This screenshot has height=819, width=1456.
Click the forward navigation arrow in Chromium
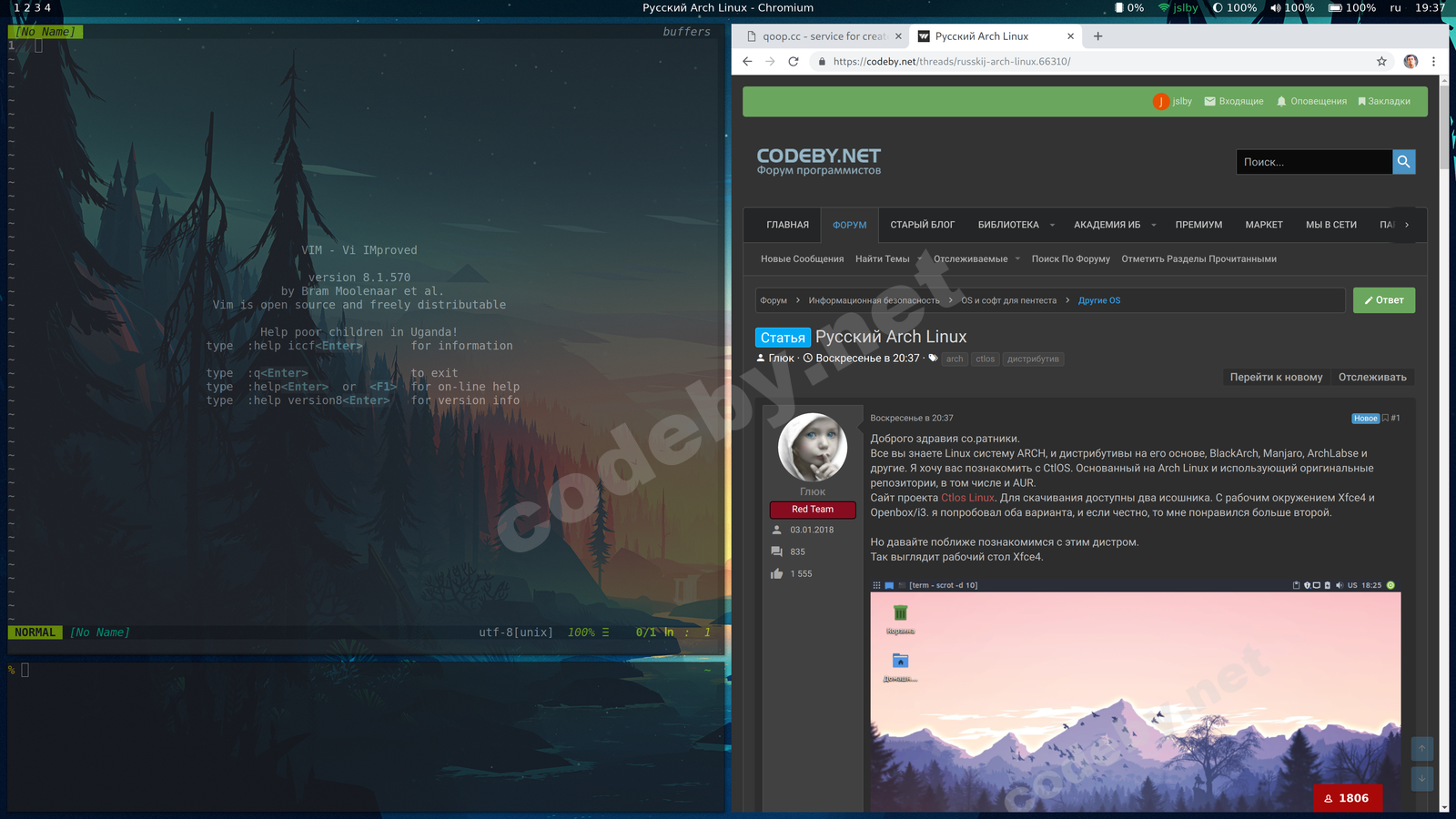[770, 61]
